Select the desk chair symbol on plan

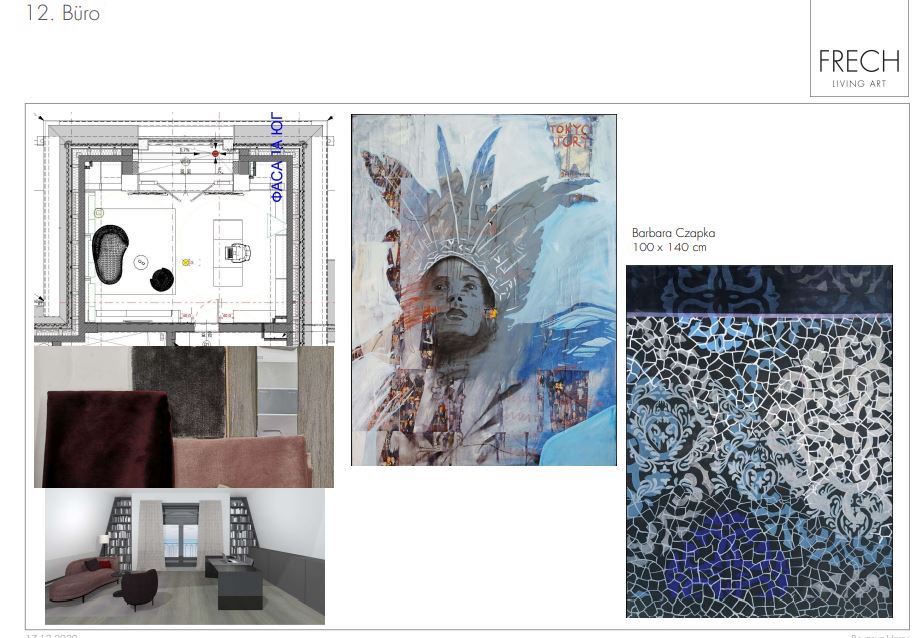tap(238, 252)
